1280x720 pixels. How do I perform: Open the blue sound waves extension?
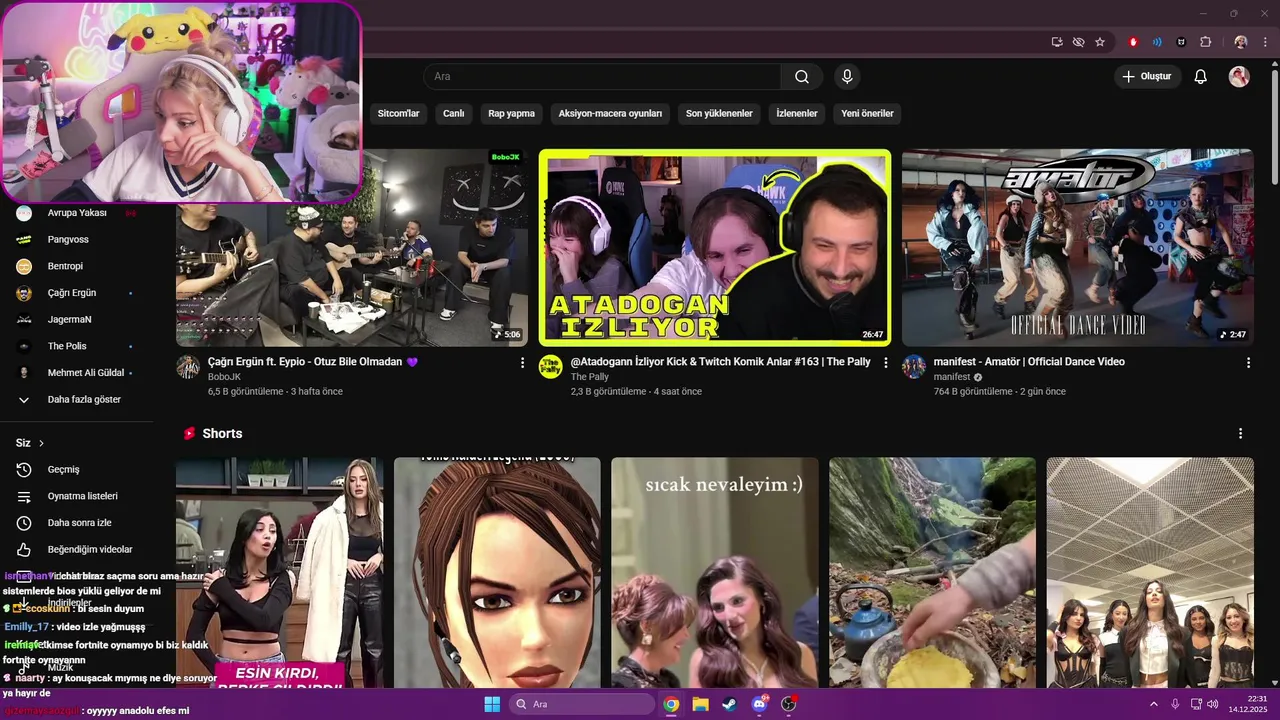(x=1157, y=42)
